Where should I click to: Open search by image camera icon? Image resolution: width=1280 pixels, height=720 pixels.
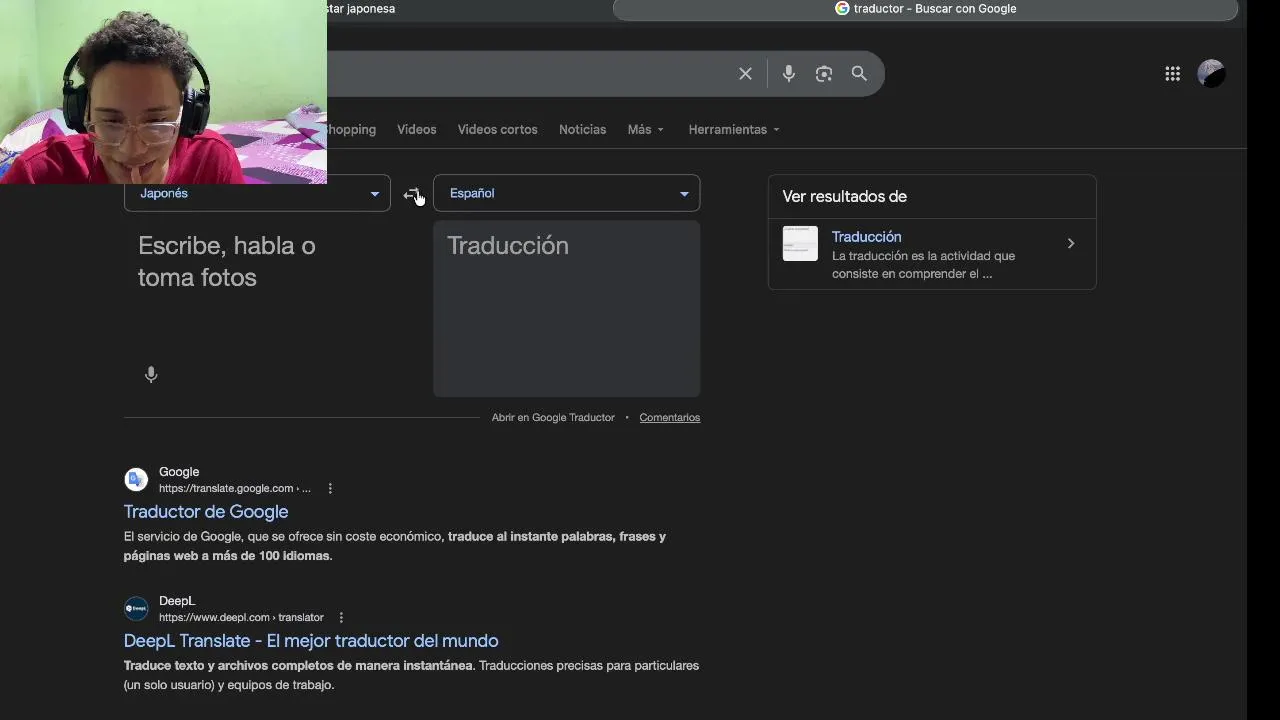pyautogui.click(x=824, y=74)
